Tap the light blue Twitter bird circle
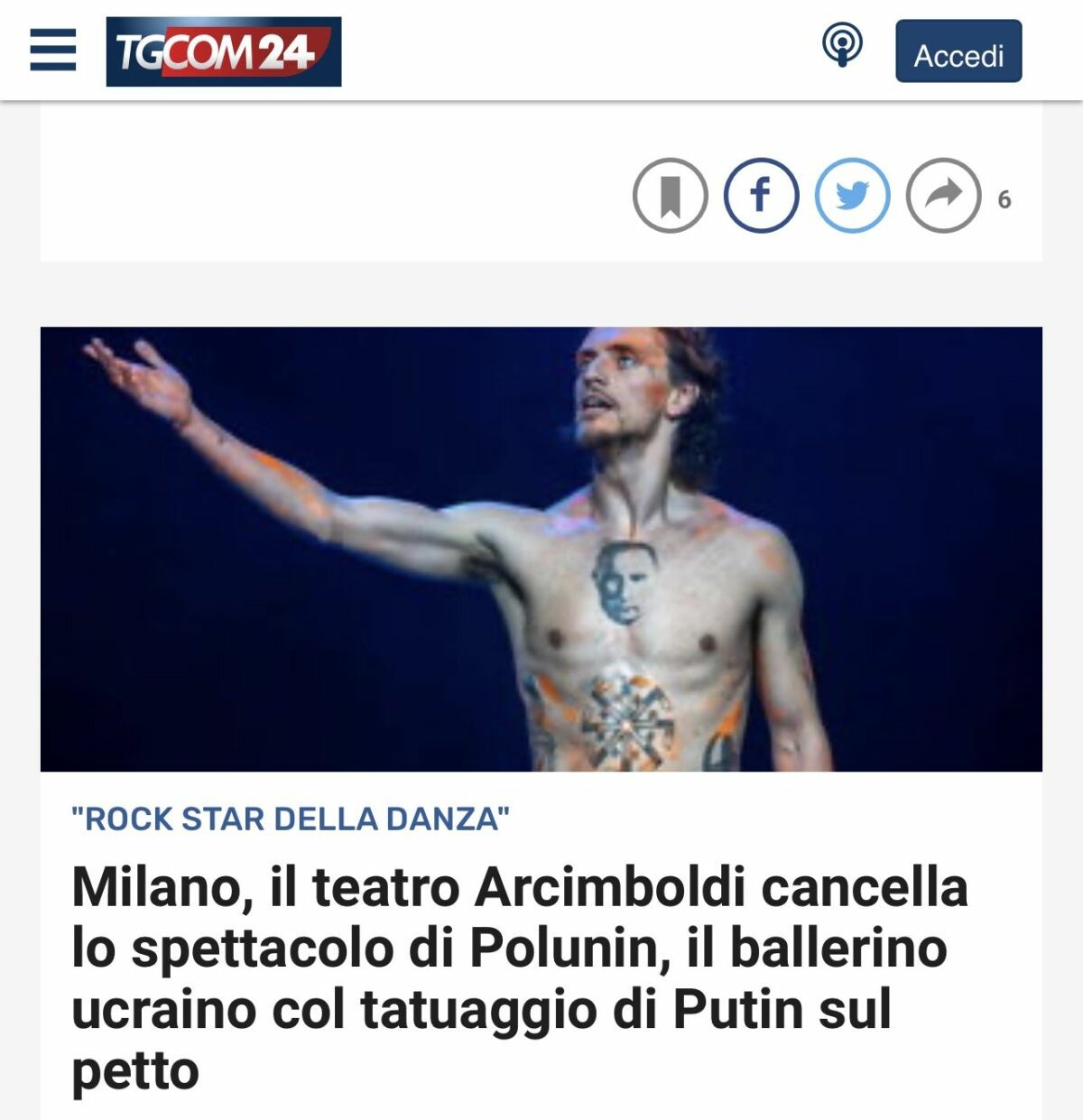 853,195
